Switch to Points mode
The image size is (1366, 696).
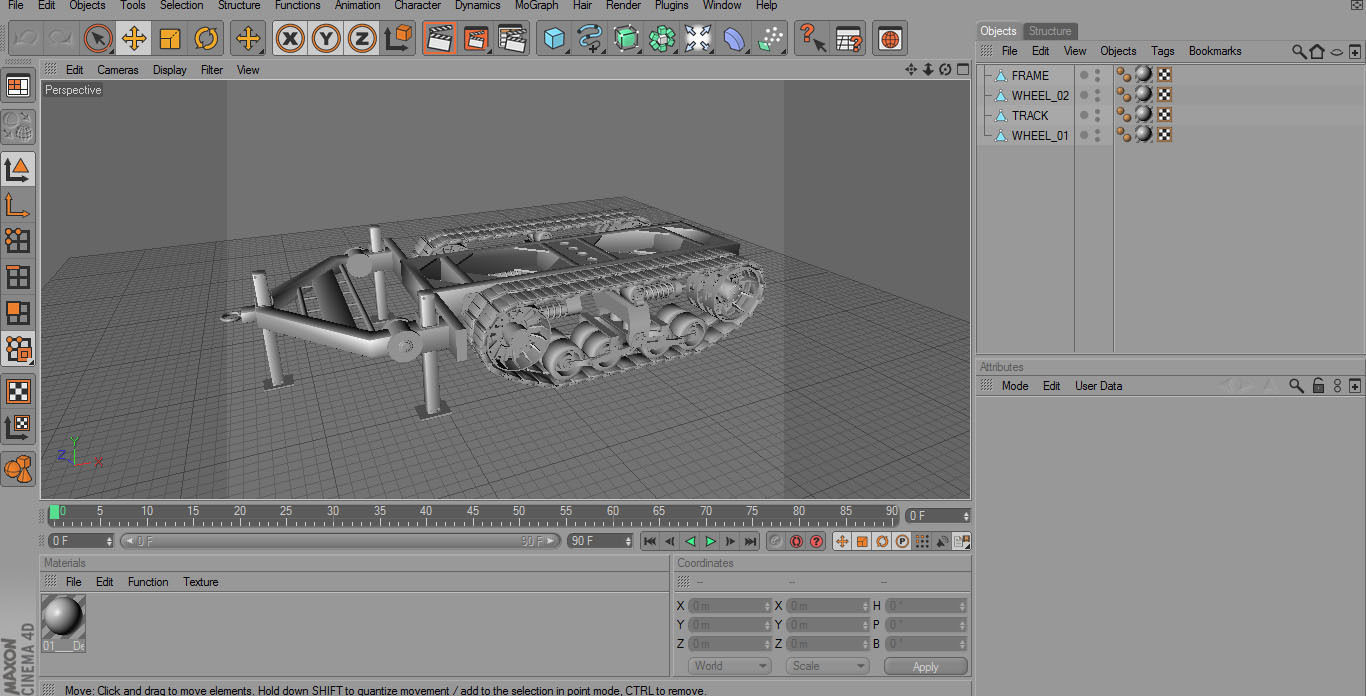pyautogui.click(x=18, y=241)
